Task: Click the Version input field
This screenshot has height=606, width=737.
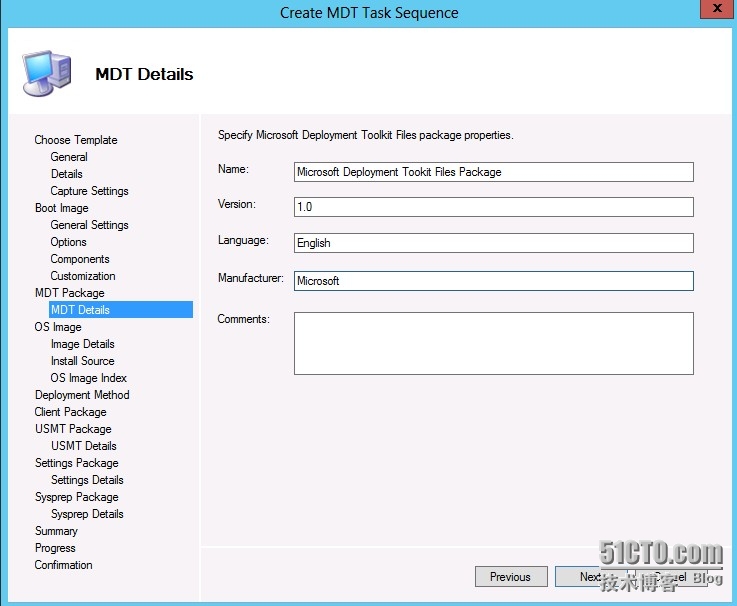Action: (494, 207)
